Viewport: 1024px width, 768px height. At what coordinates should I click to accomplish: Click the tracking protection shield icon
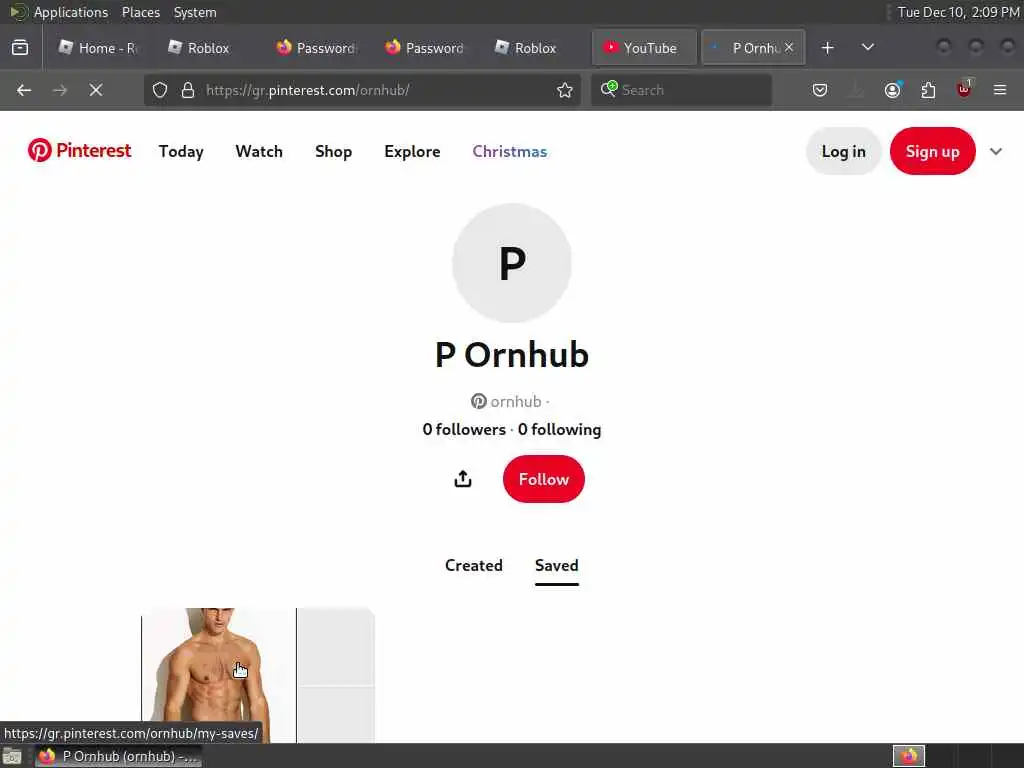160,90
